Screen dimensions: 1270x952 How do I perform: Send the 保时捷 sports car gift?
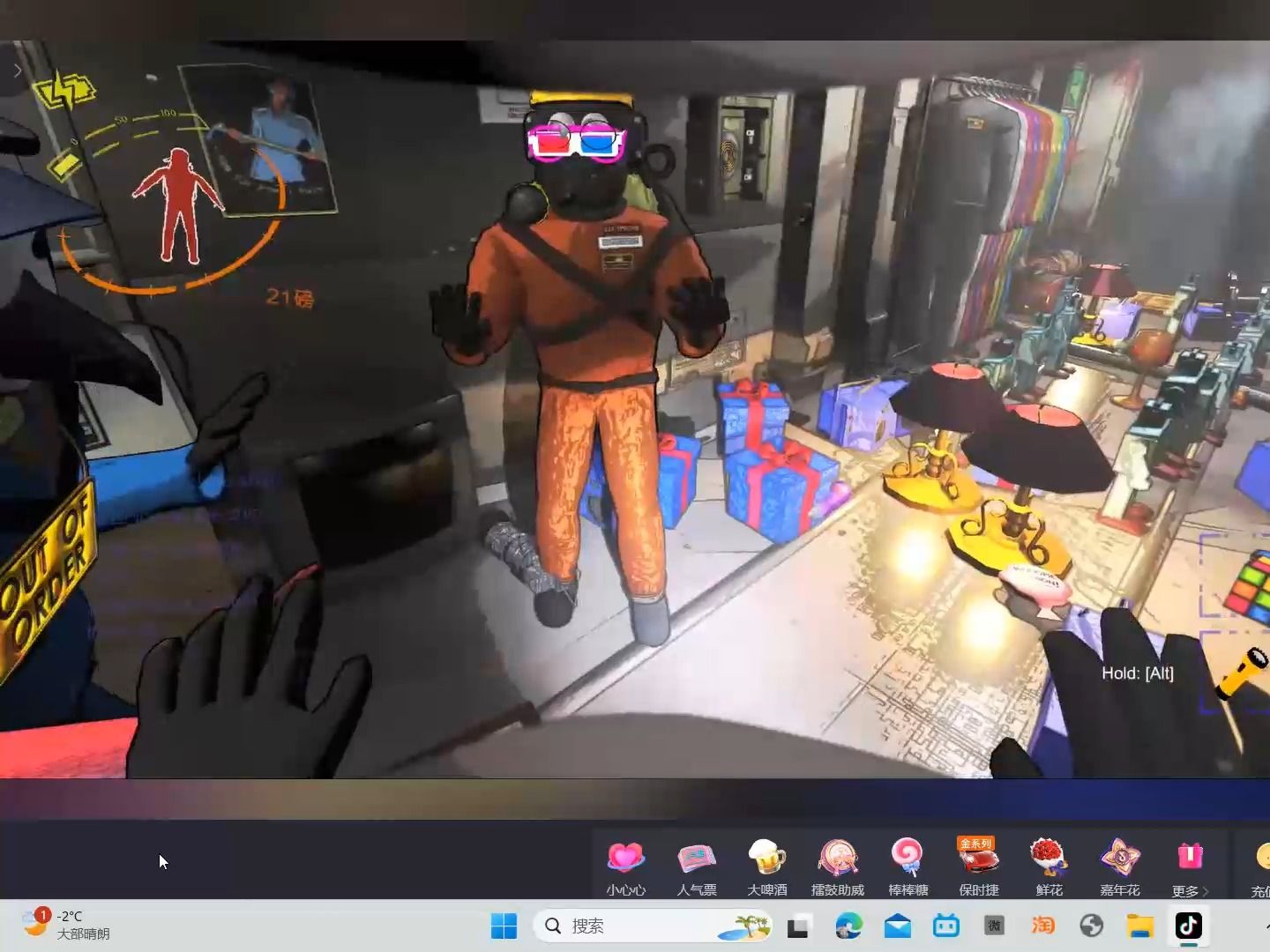pos(978,866)
